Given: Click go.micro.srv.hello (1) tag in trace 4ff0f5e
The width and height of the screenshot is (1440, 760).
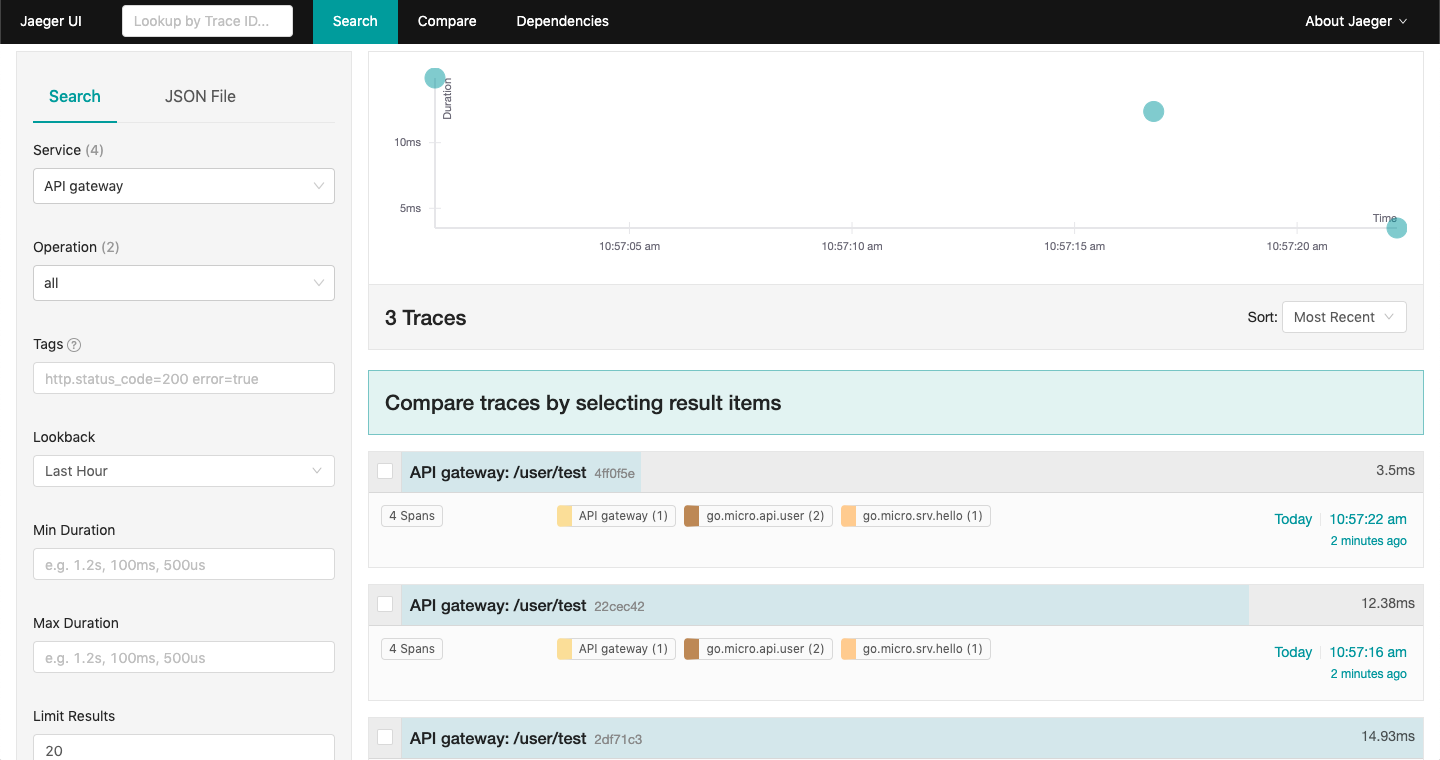Looking at the screenshot, I should click(x=915, y=516).
